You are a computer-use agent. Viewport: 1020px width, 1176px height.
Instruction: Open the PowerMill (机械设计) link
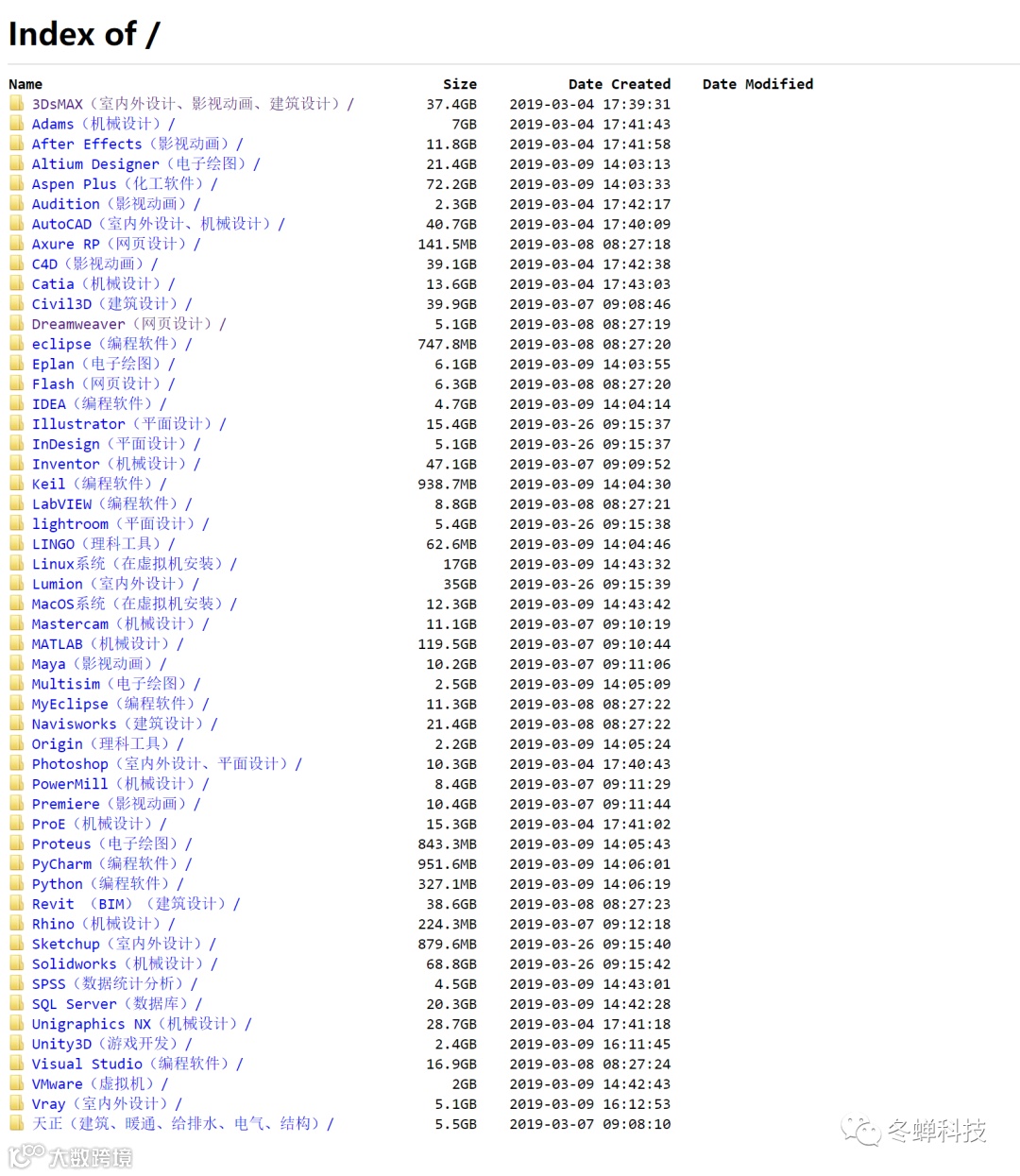[x=120, y=784]
